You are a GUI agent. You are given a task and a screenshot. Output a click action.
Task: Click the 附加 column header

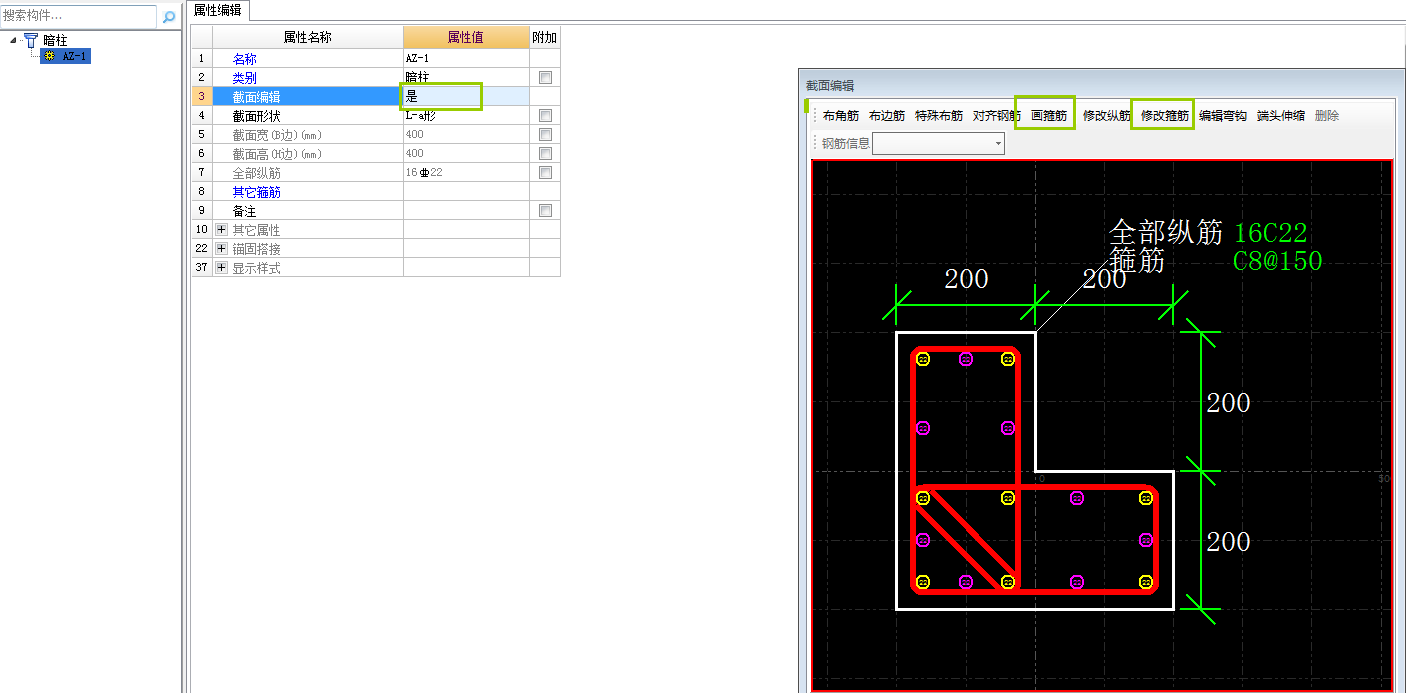(x=545, y=37)
